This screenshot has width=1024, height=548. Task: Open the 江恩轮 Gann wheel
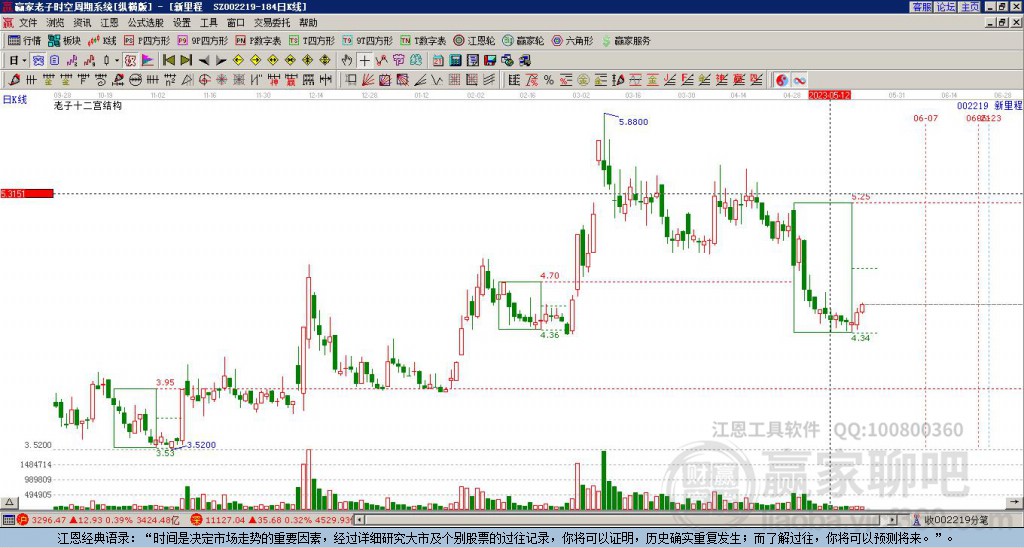coord(474,40)
